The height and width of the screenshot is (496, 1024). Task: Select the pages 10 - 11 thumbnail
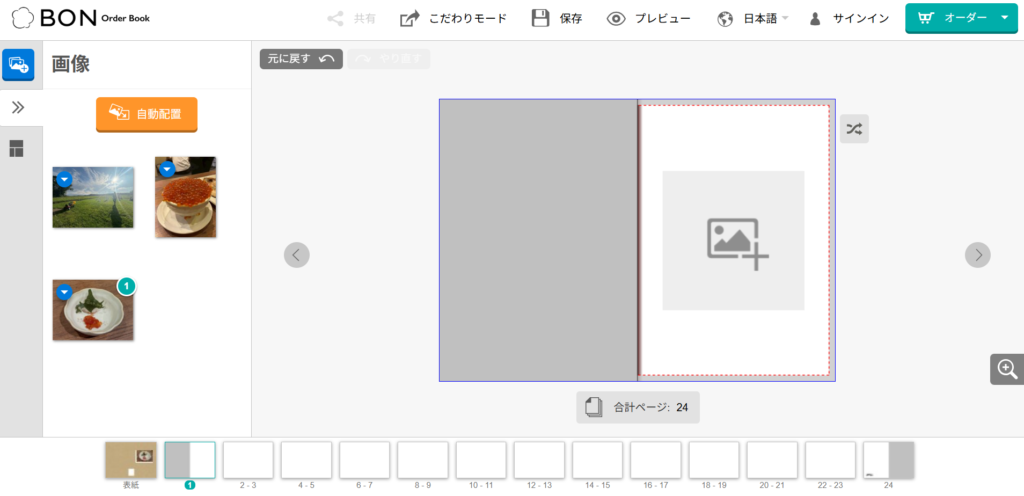[480, 460]
